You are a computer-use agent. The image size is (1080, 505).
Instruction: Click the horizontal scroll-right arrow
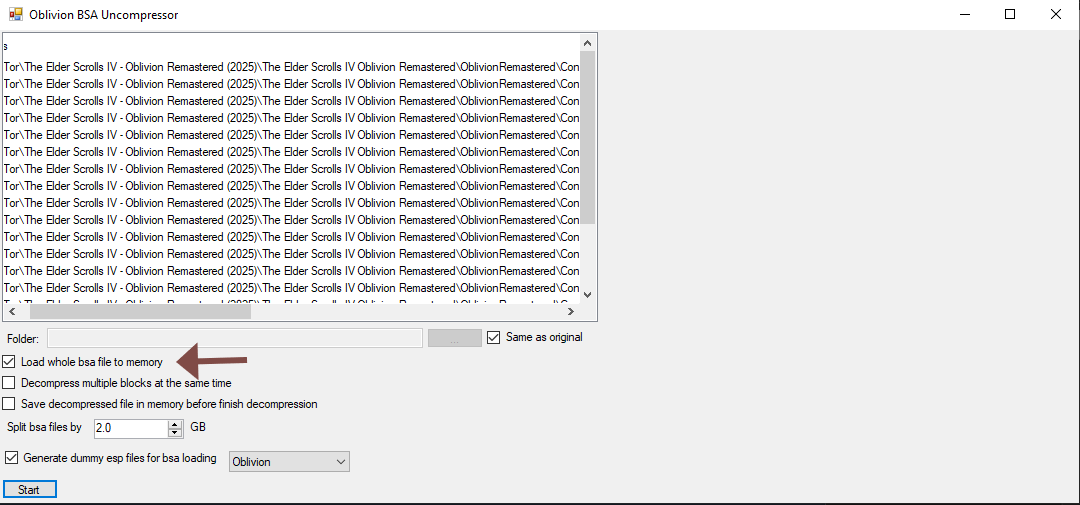571,311
